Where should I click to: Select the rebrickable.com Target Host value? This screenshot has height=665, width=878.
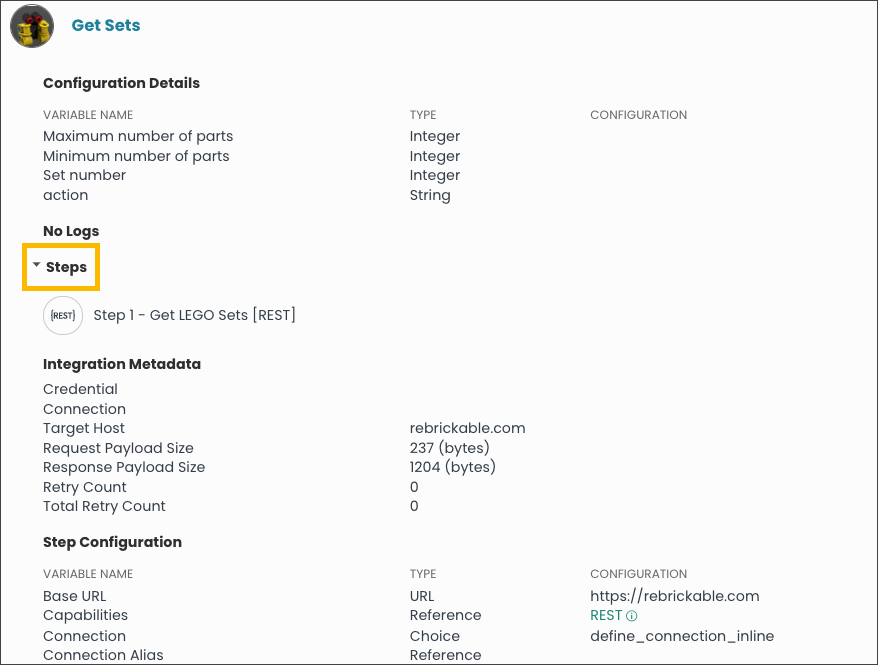click(467, 428)
